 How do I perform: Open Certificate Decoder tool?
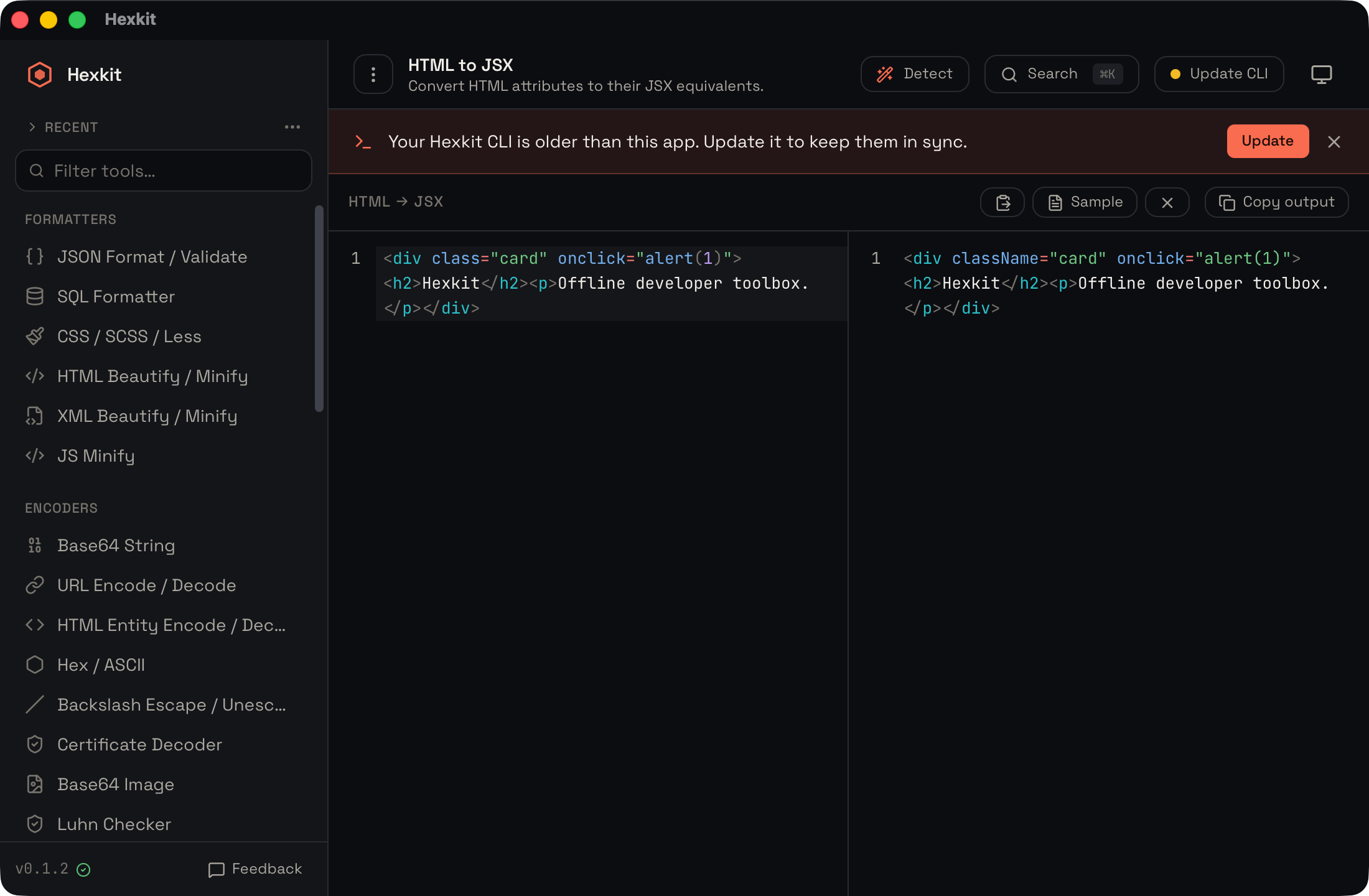click(164, 744)
